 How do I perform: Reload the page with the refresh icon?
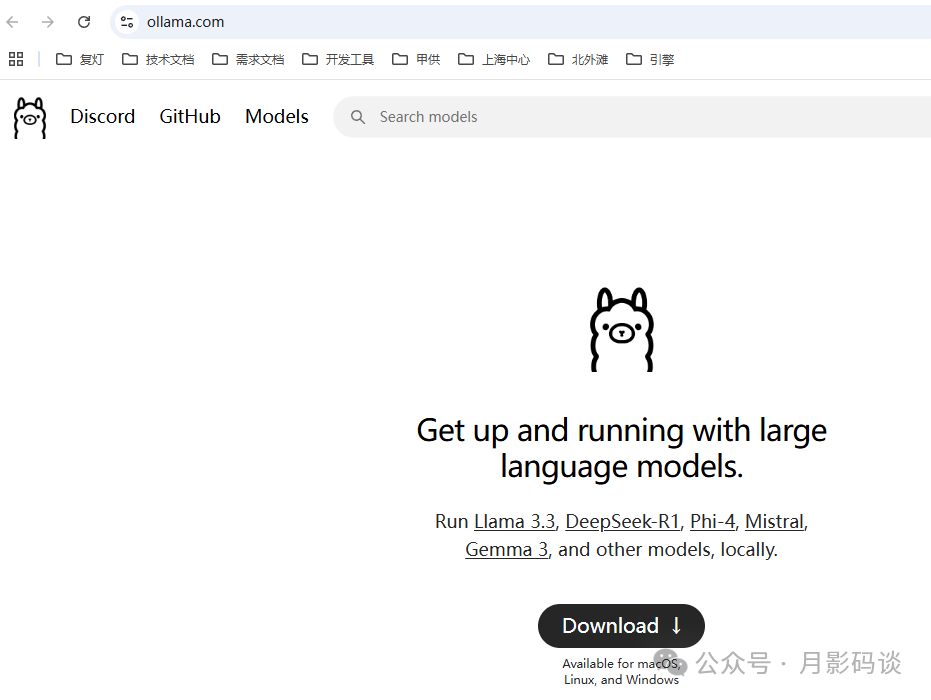[x=84, y=22]
